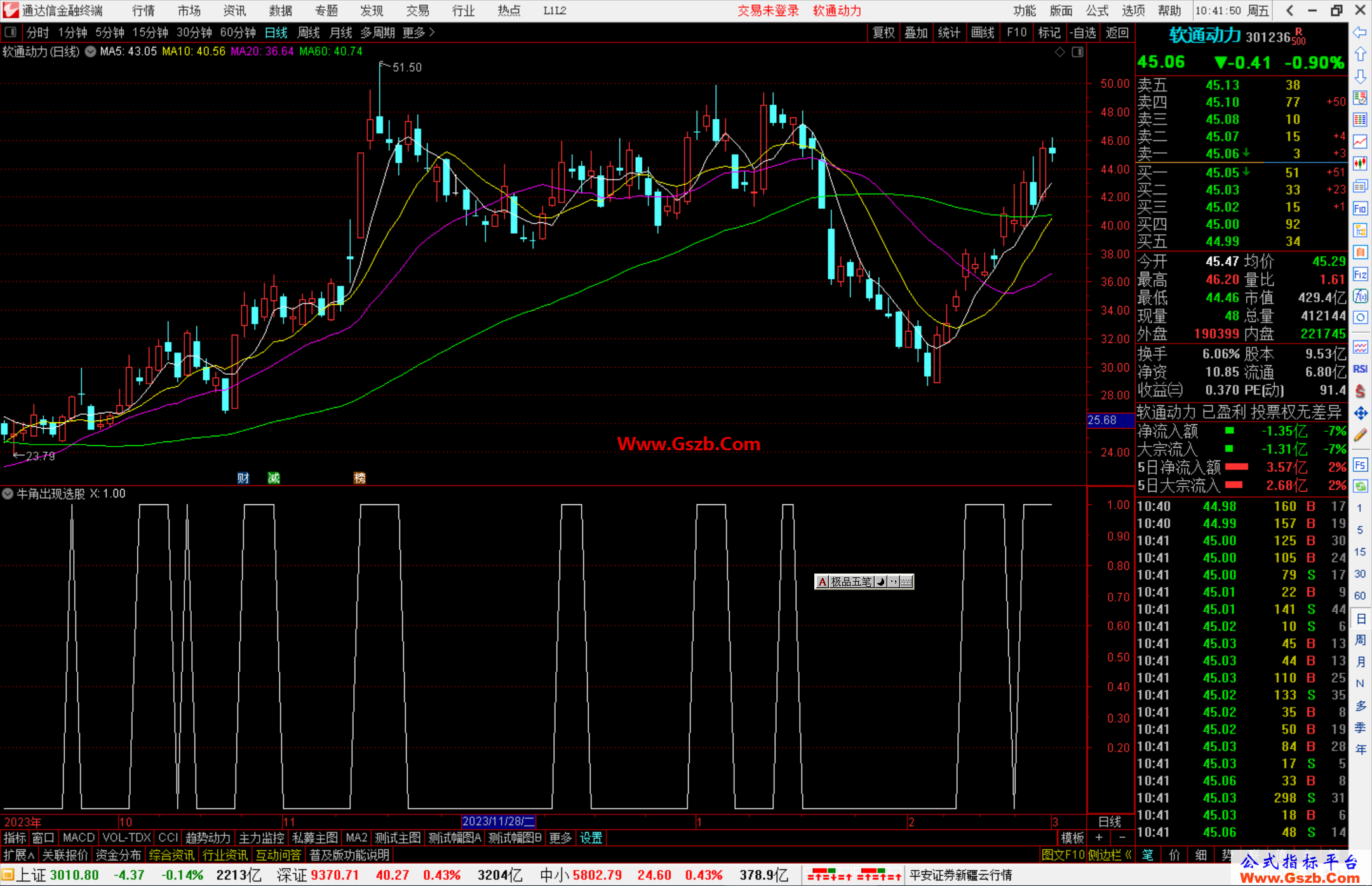
Task: Select the MACD indicator tab
Action: (79, 838)
